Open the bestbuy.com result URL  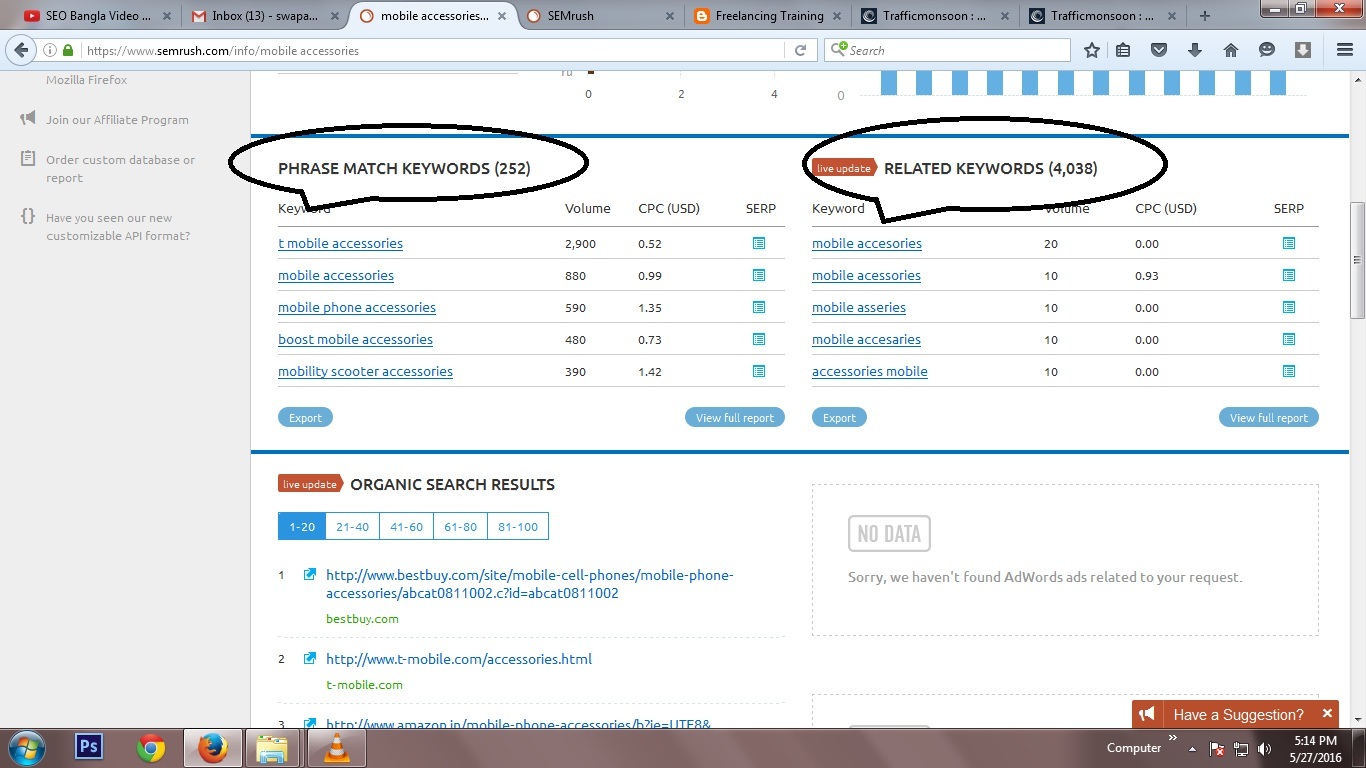pos(529,584)
